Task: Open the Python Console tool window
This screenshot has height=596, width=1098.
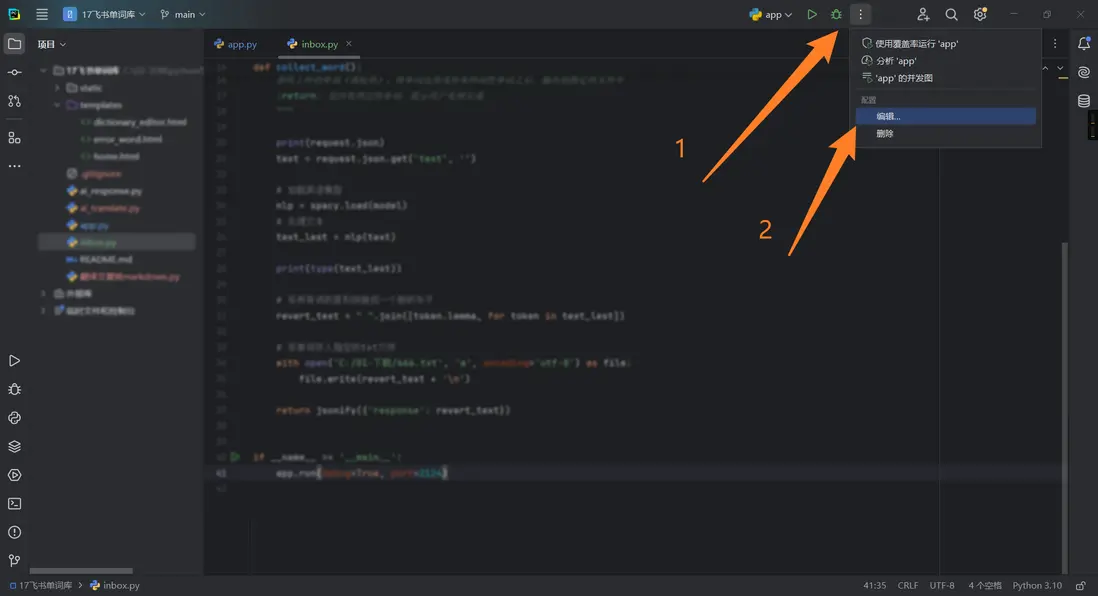Action: (14, 418)
